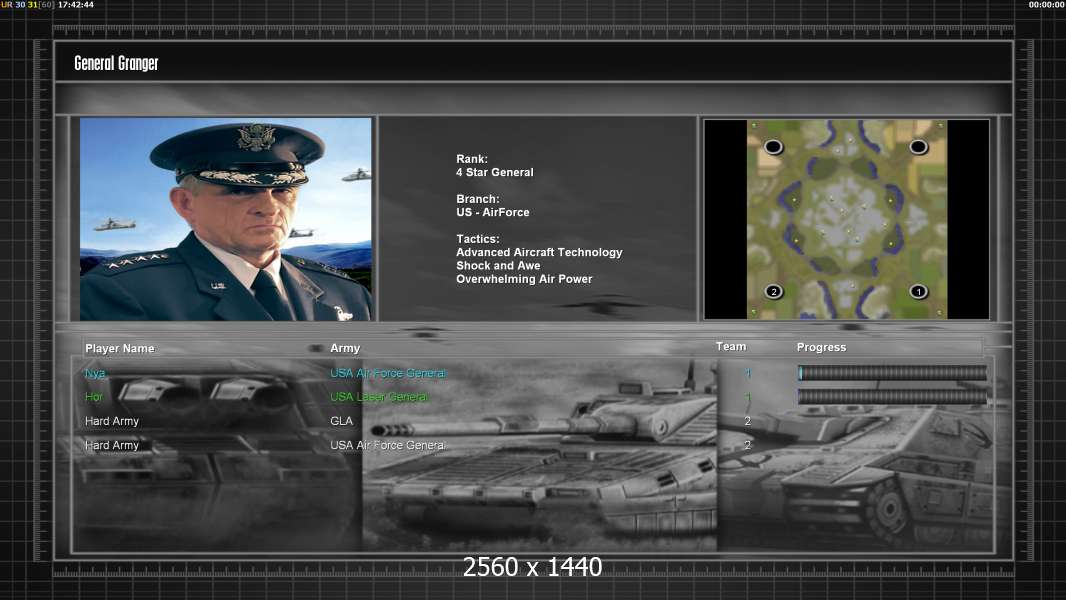
Task: Select start position marker 1 on map
Action: coord(918,292)
